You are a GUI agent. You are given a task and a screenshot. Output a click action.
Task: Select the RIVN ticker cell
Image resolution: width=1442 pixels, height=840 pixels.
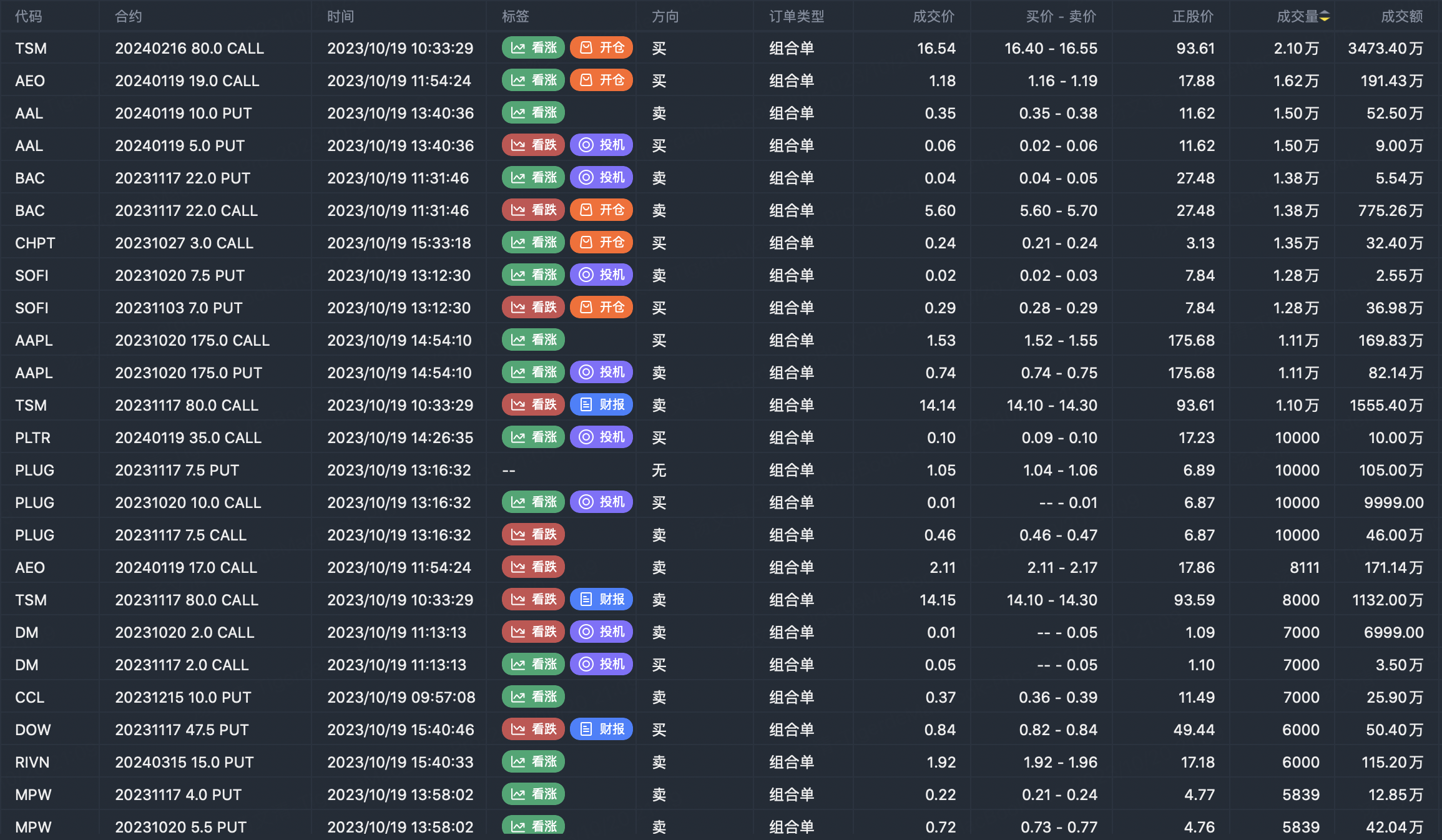32,762
